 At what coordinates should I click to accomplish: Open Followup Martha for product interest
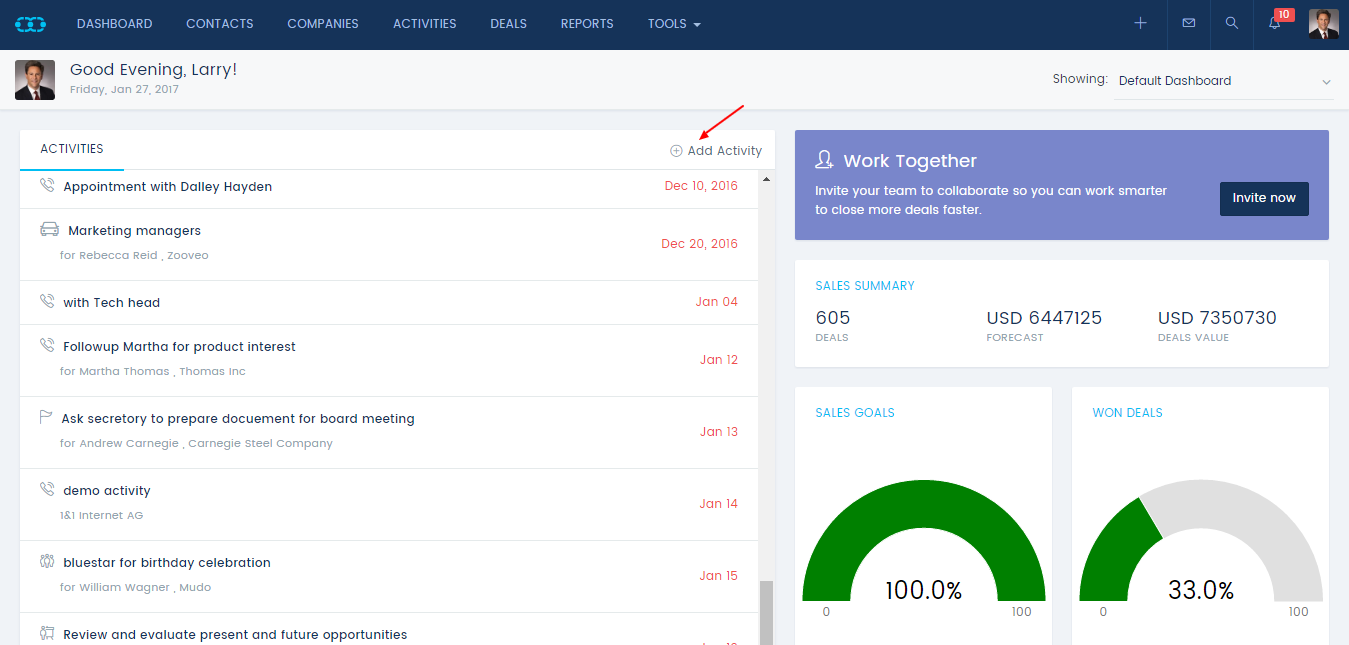pos(180,347)
